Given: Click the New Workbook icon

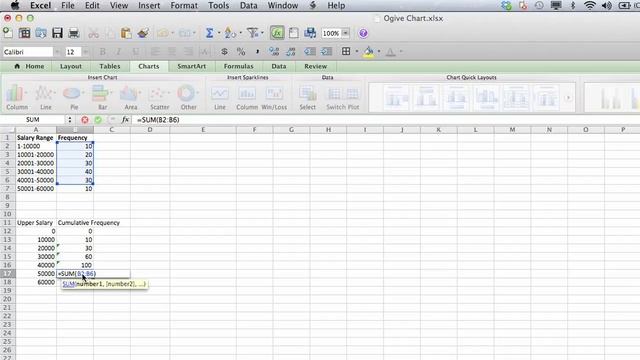Looking at the screenshot, I should [7, 33].
